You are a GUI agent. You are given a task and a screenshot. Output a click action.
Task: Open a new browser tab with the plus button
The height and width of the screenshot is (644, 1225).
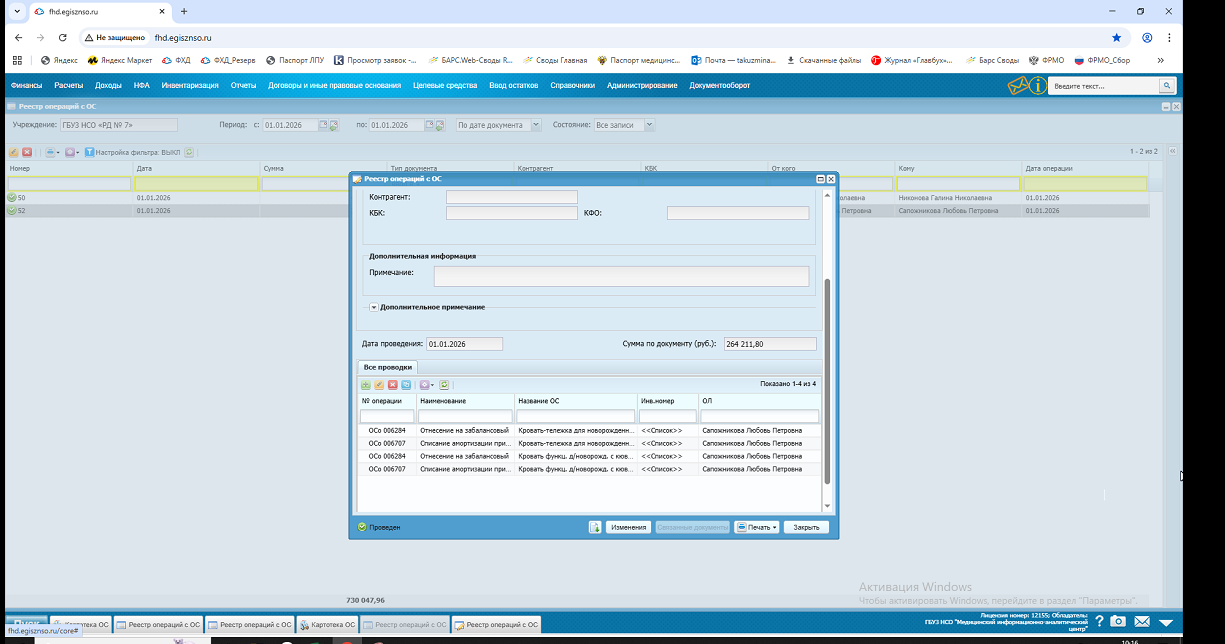tap(183, 11)
